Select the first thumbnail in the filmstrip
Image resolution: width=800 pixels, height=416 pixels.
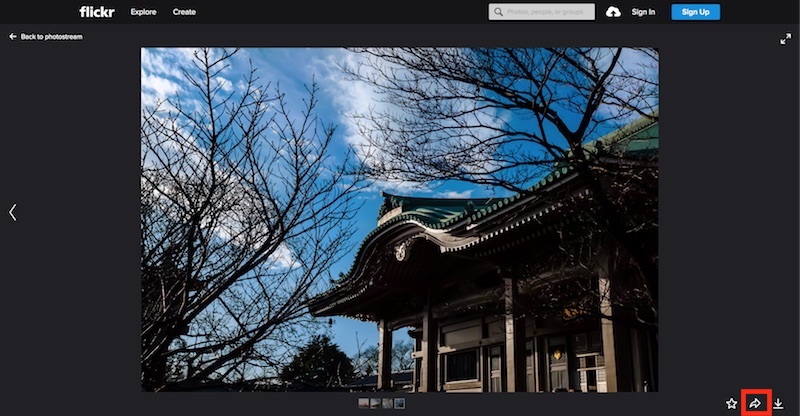[364, 404]
